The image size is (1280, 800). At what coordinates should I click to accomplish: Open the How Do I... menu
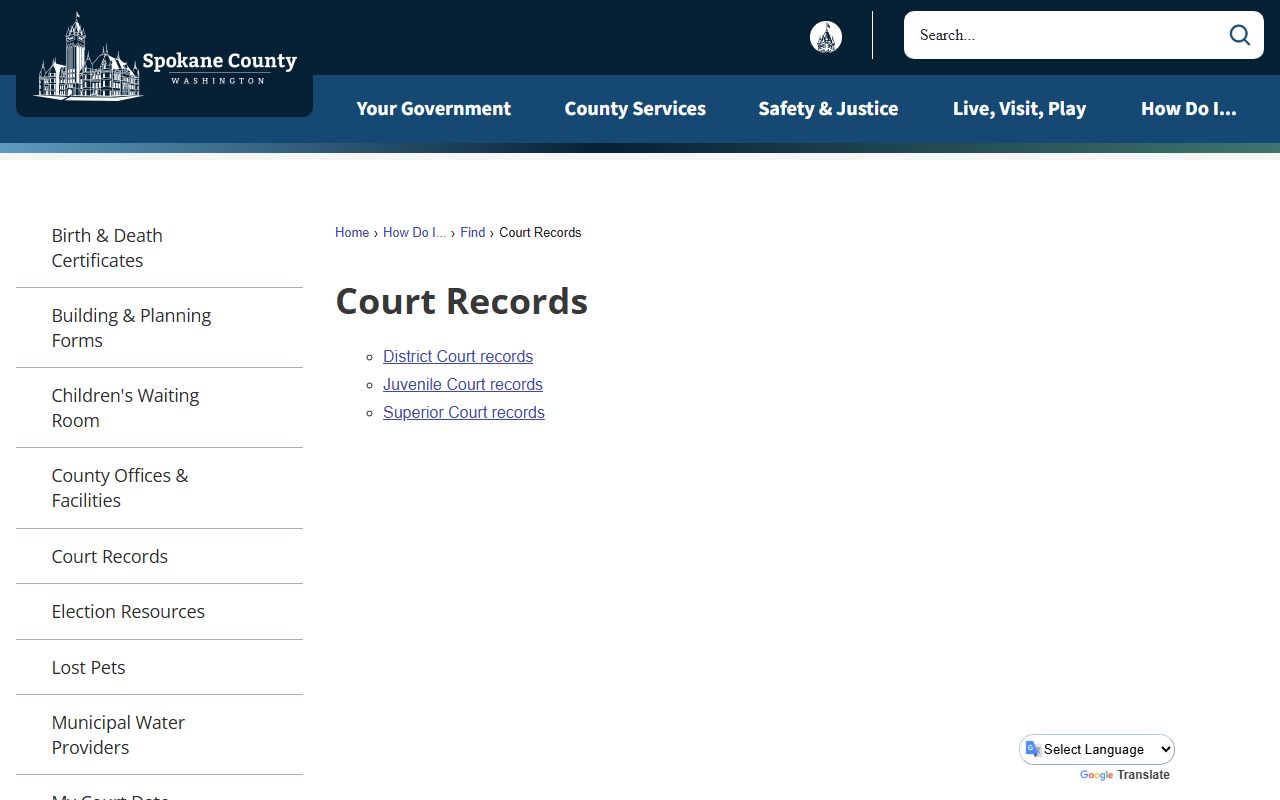click(1188, 108)
